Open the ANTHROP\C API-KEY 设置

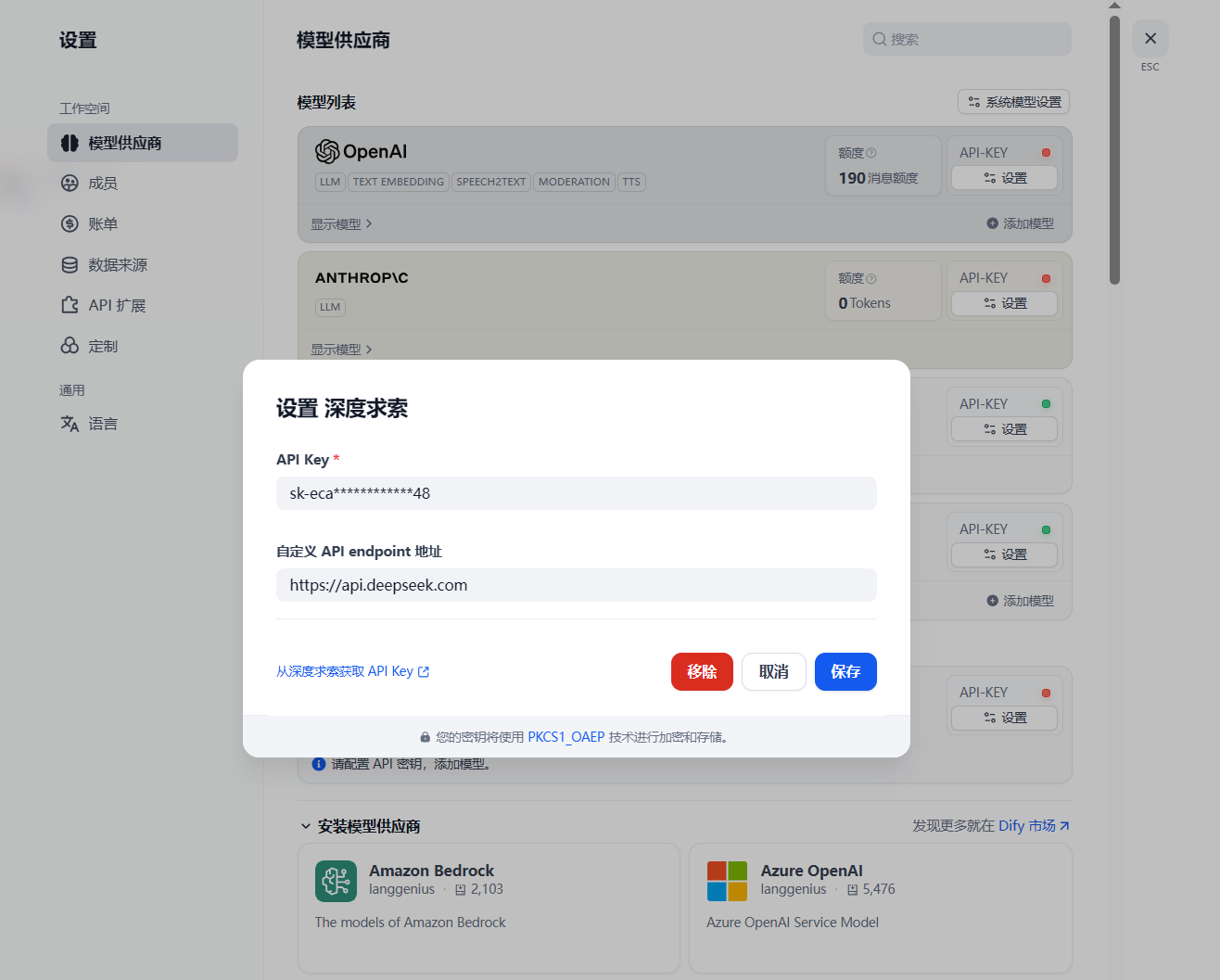(x=1004, y=302)
